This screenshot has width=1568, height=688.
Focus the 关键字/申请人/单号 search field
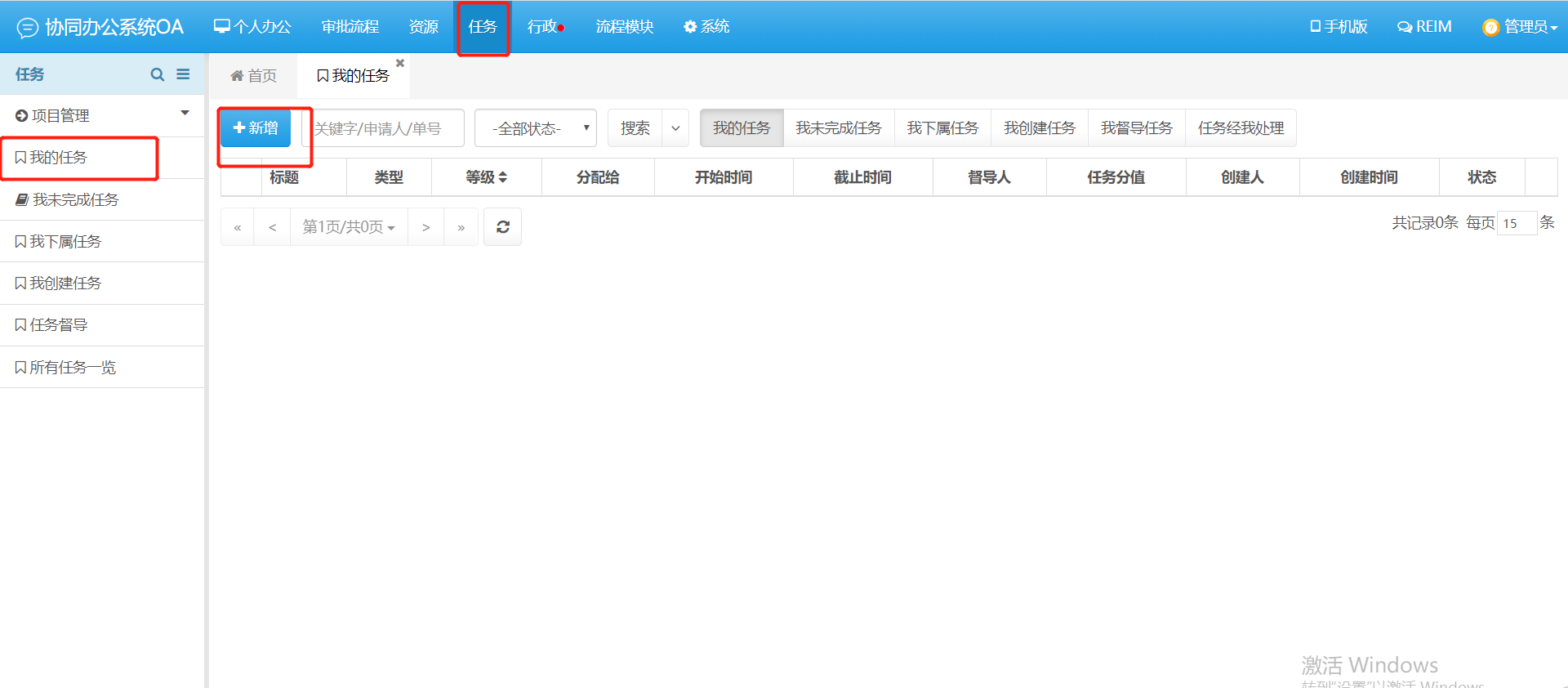click(x=383, y=128)
